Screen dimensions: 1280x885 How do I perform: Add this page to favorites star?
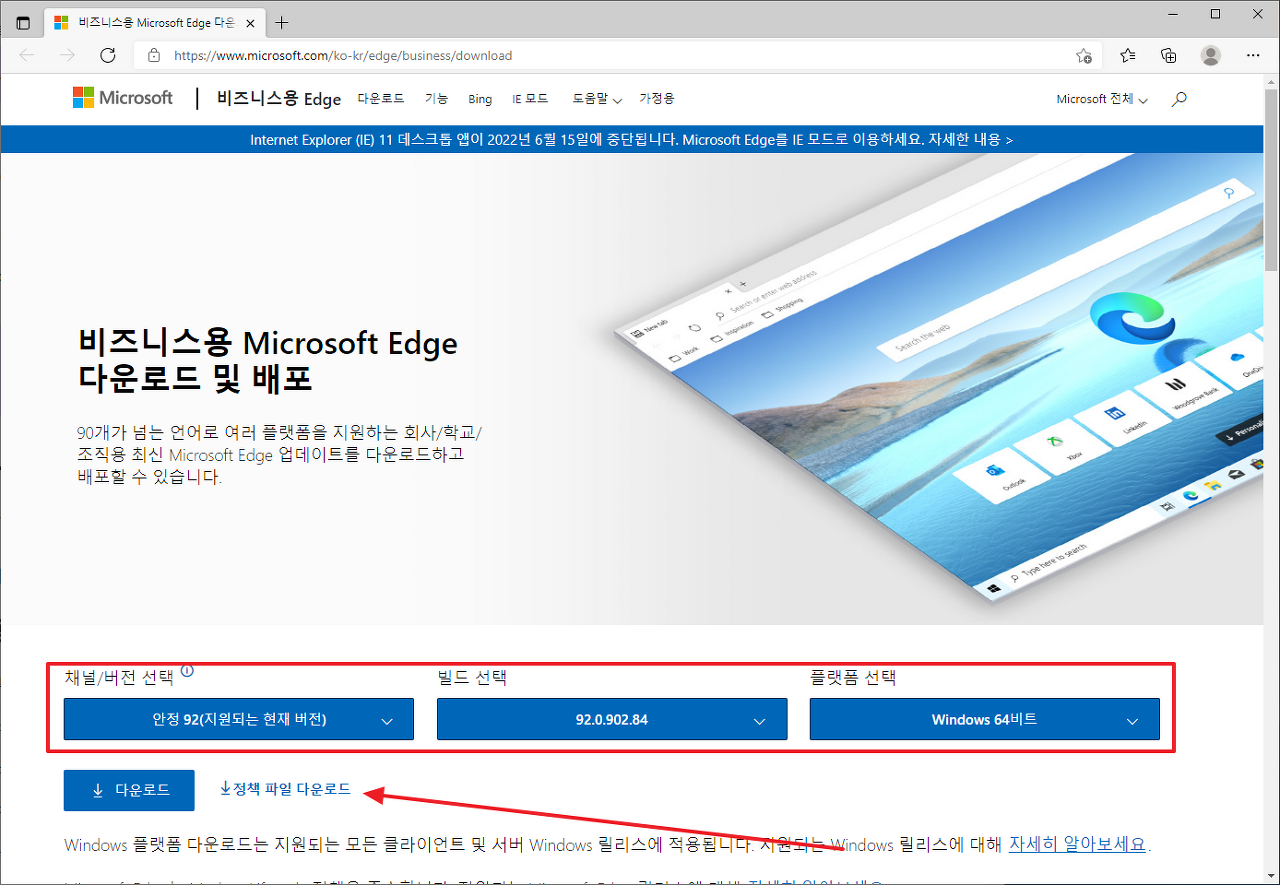pos(1083,56)
